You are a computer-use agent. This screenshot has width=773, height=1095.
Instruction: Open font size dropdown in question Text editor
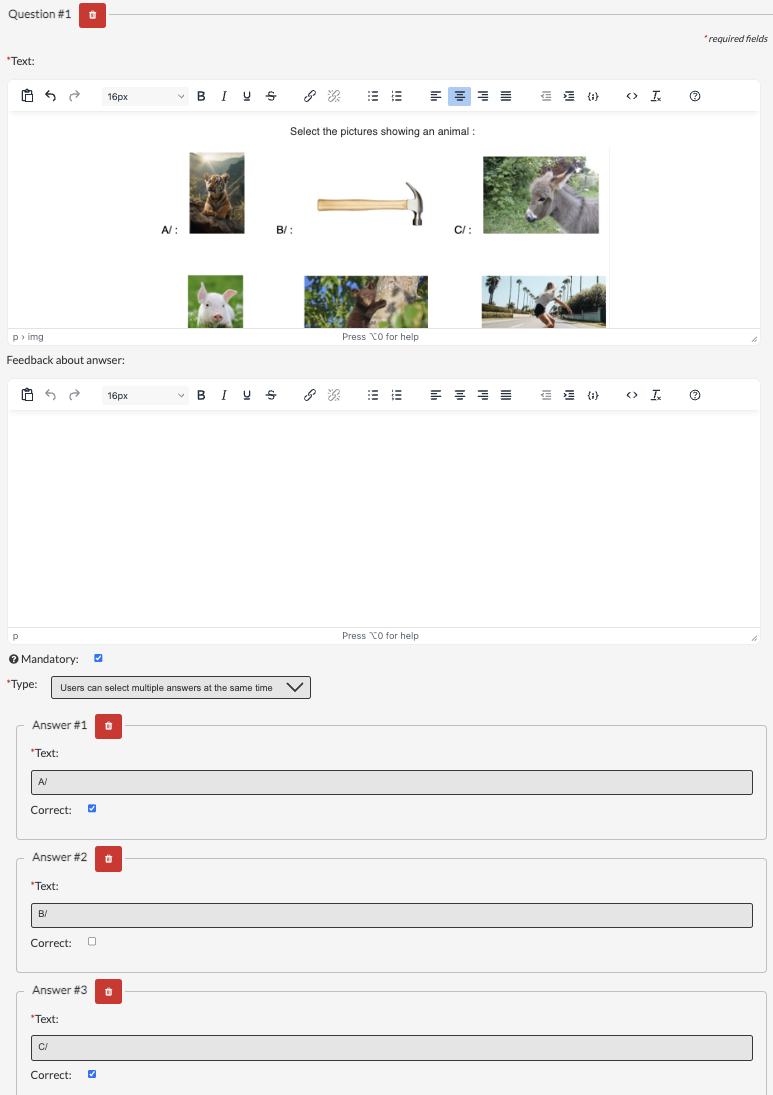145,96
